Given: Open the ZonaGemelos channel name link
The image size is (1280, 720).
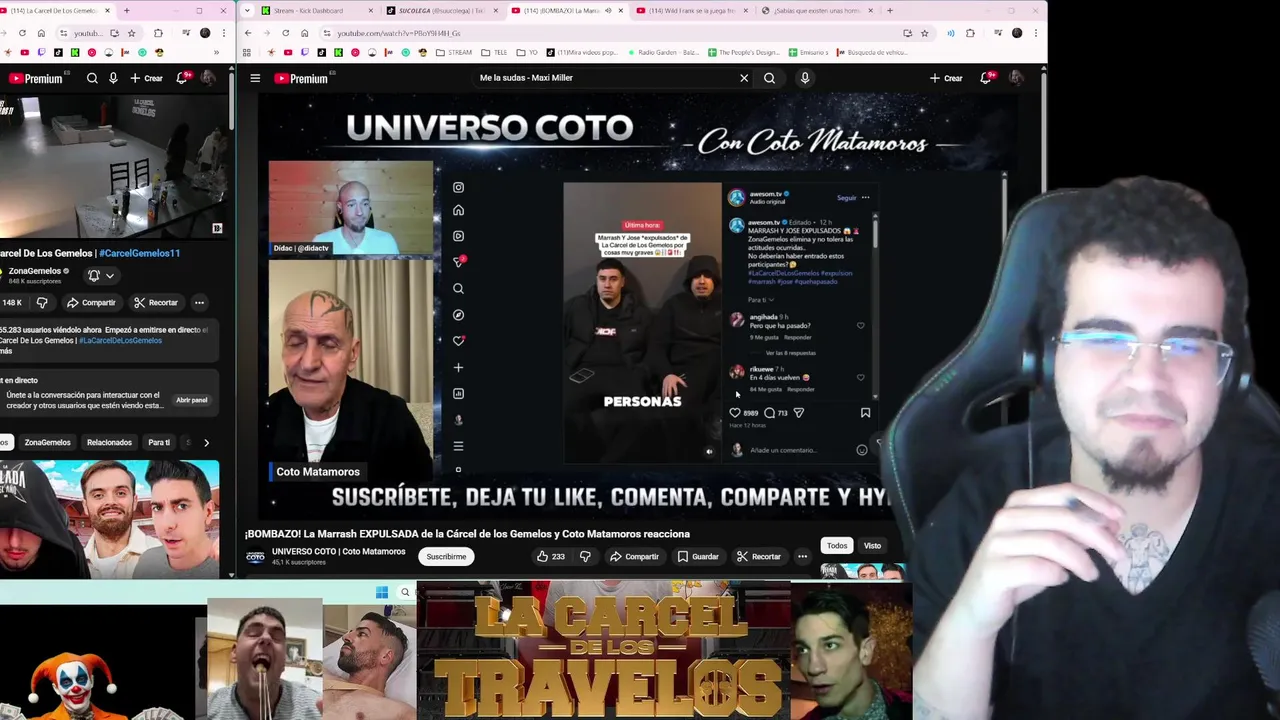Looking at the screenshot, I should (x=33, y=271).
